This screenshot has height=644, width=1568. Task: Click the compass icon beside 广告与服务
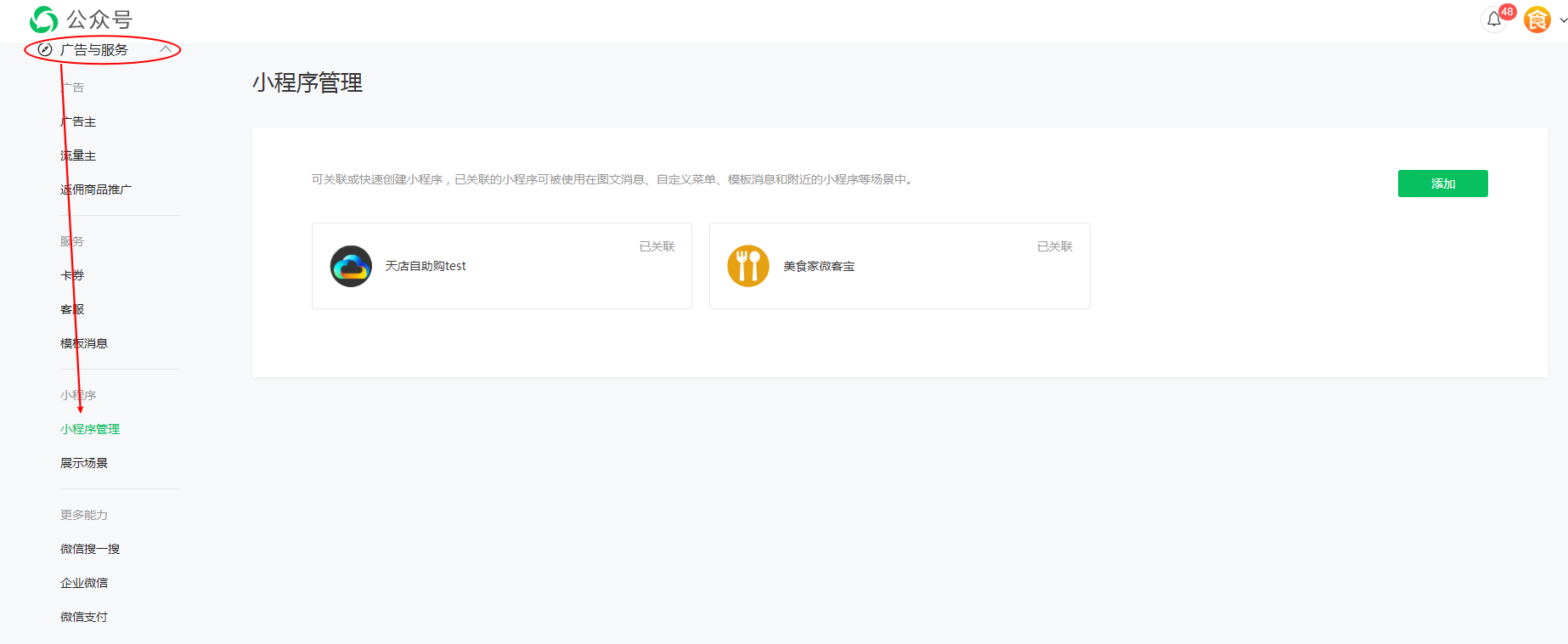coord(46,50)
